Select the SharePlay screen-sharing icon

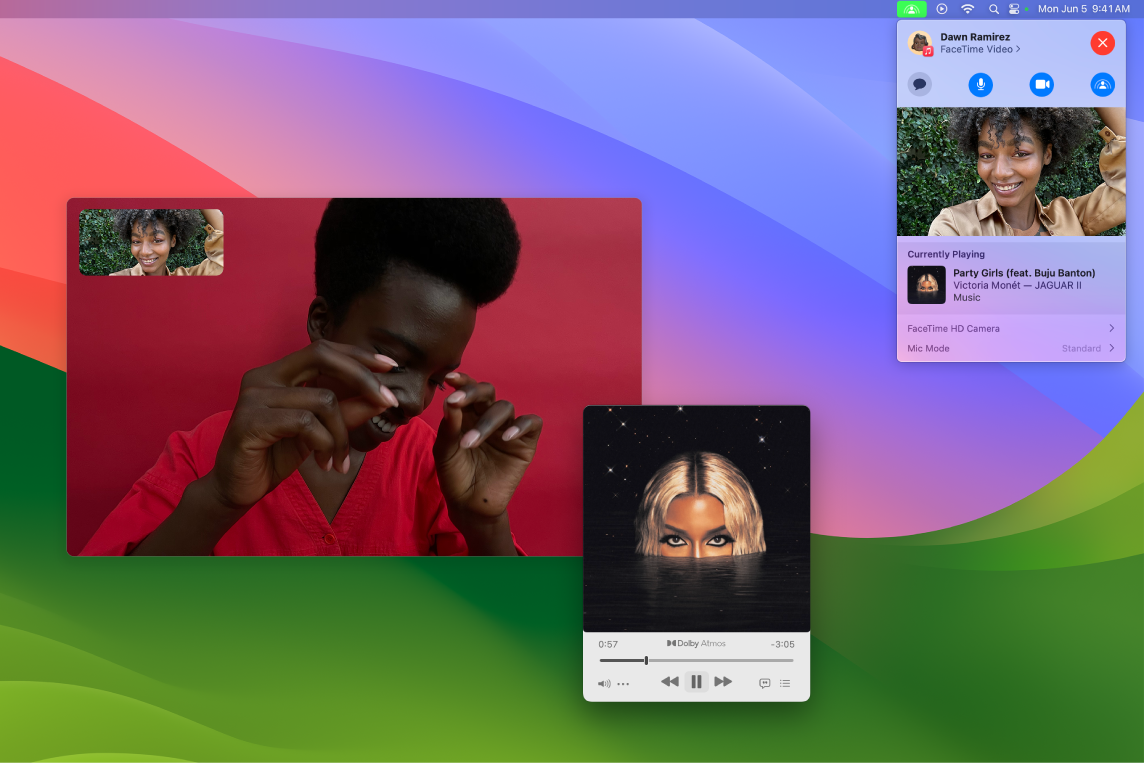coord(1102,84)
